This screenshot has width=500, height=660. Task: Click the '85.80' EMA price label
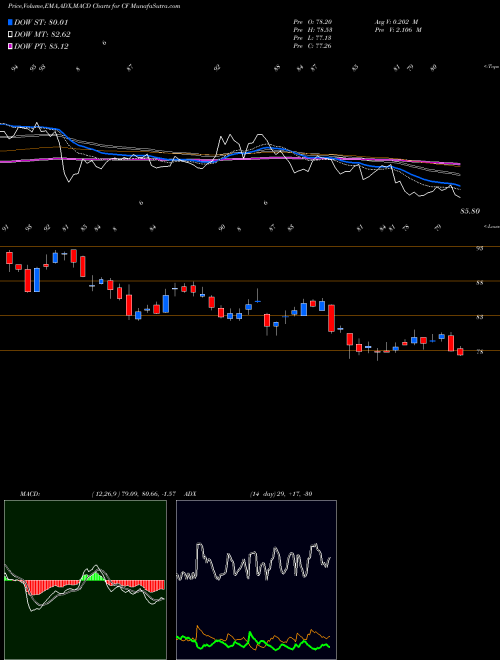click(470, 211)
